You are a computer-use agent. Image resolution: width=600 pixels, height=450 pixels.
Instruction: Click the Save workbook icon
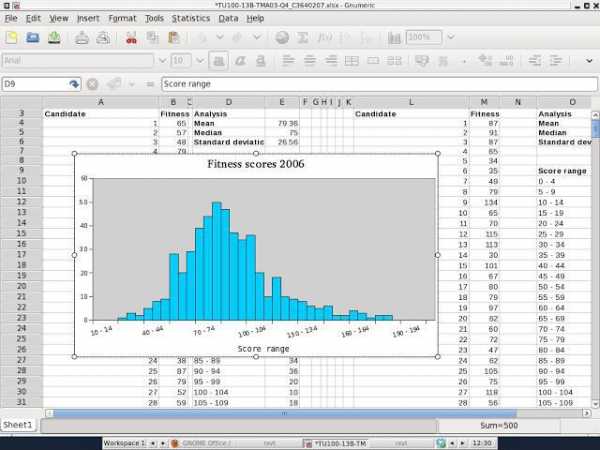tap(54, 38)
